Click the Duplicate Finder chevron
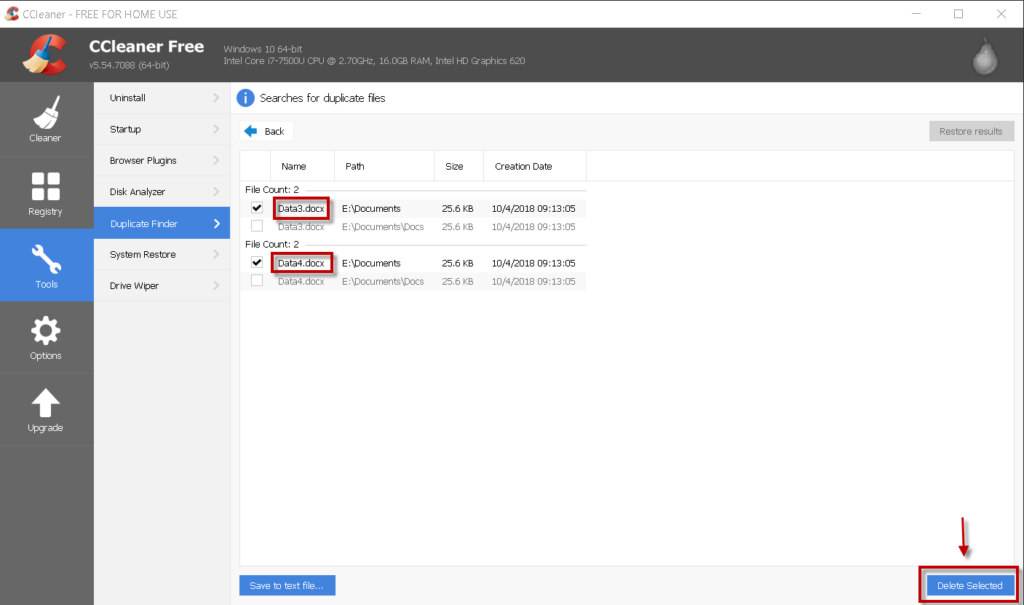The image size is (1024, 605). coord(217,223)
